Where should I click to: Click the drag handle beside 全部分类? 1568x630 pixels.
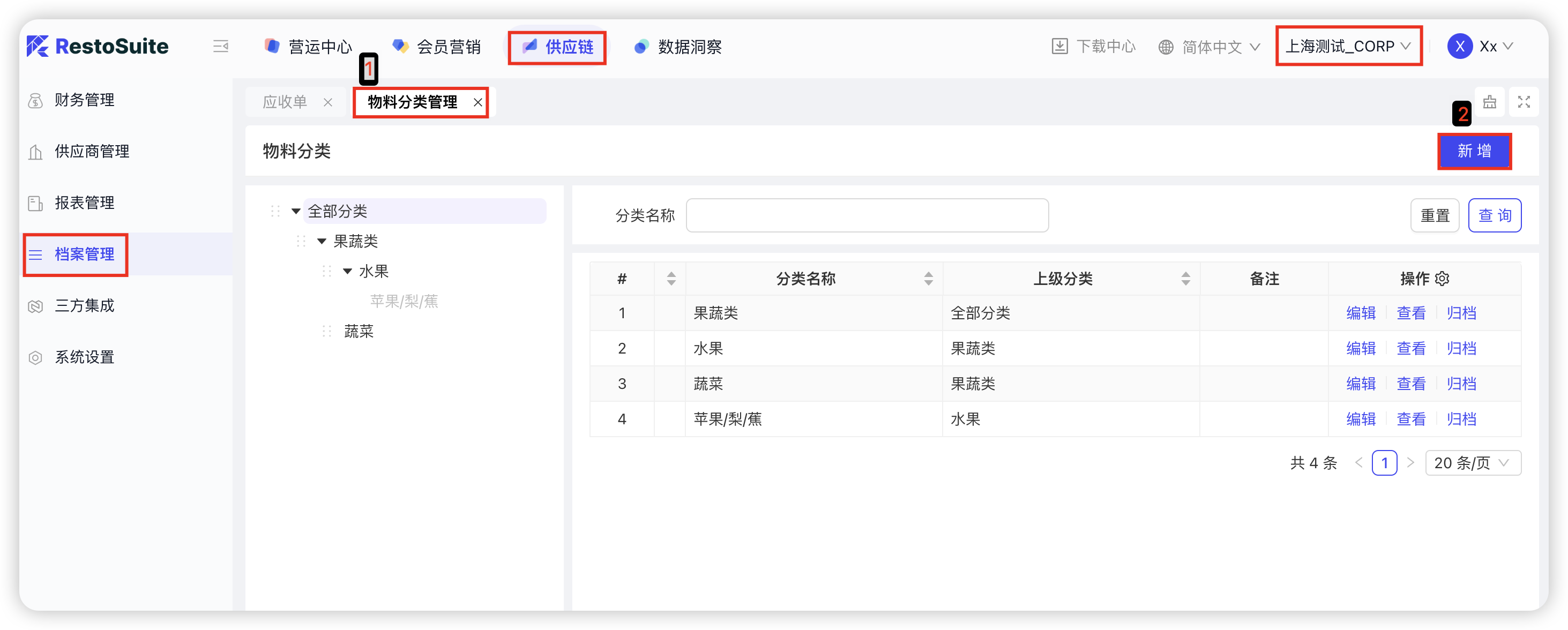pyautogui.click(x=275, y=211)
